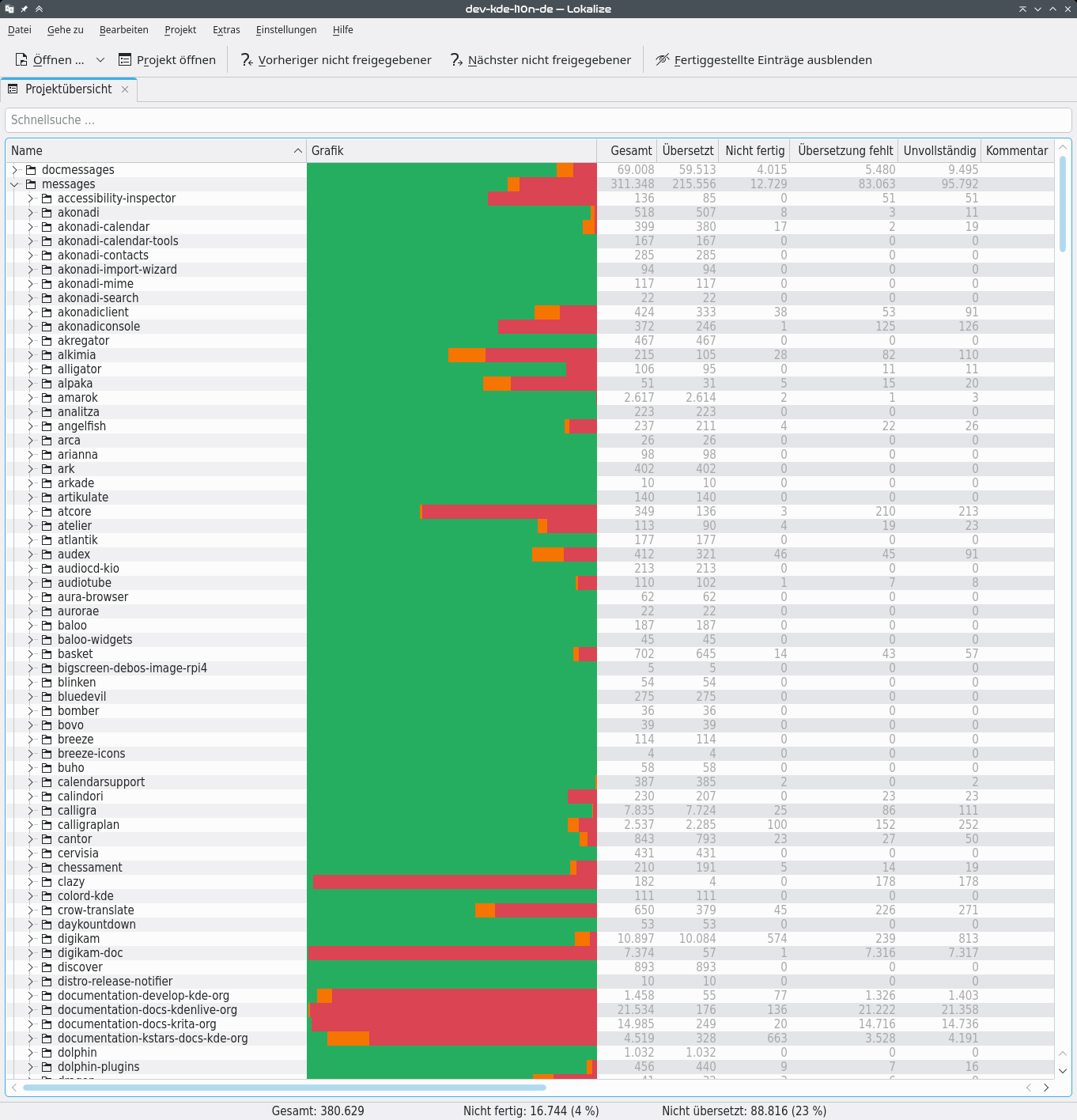Viewport: 1077px width, 1120px height.
Task: Click the clazy folder icon
Action: 47,882
